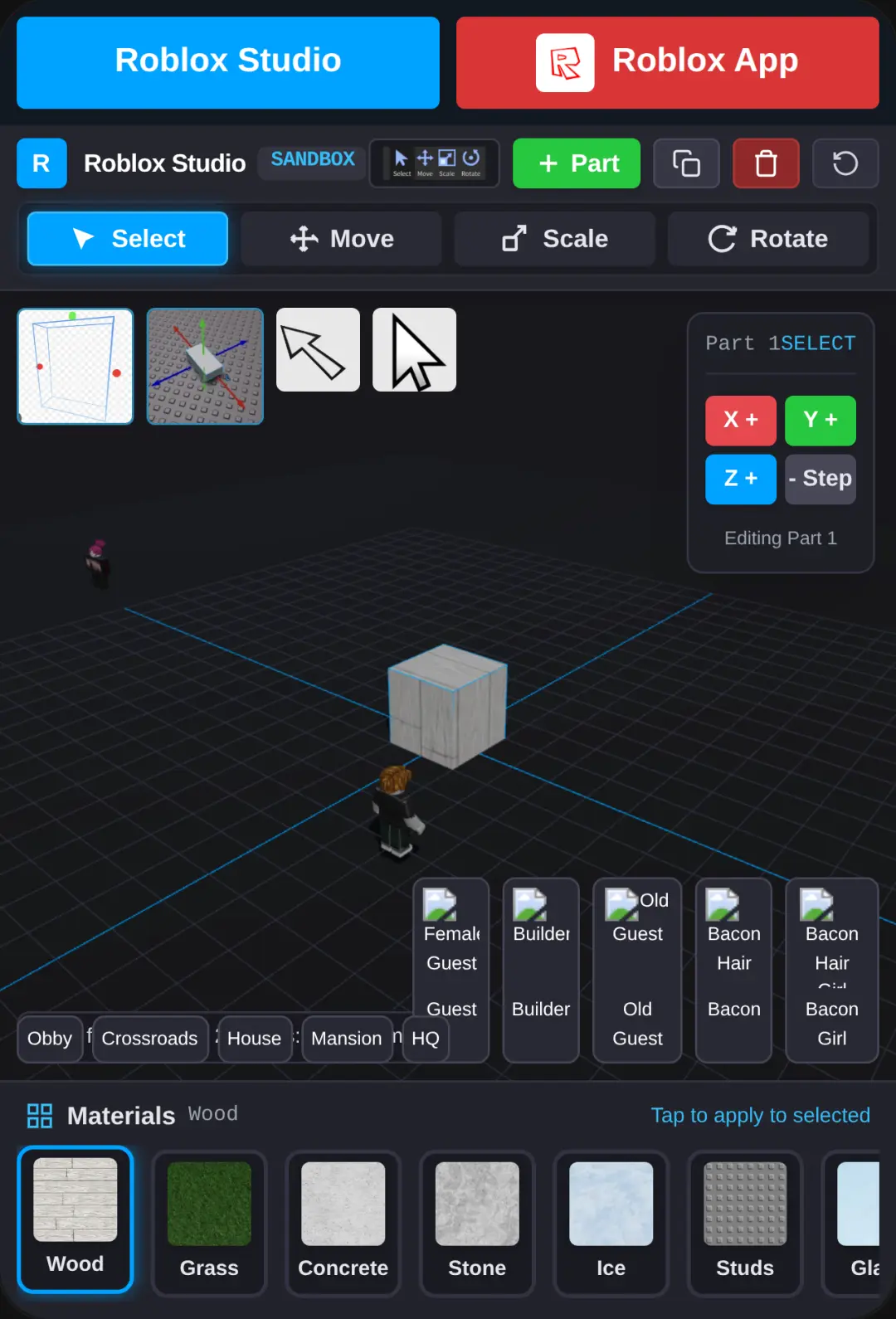Click the Materials grid icon
The image size is (896, 1319).
point(40,1116)
